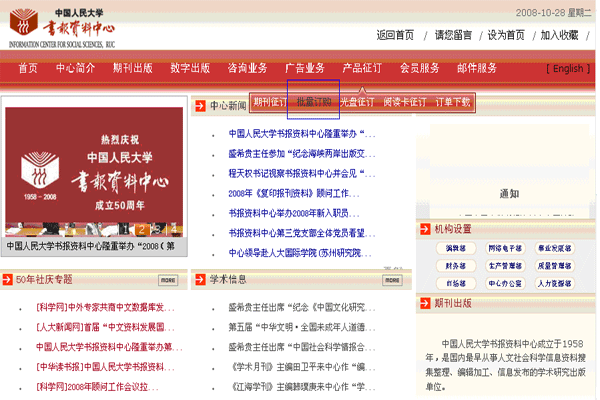
Task: Click the red arrow icon beside 期刊出版 heading
Action: pos(425,303)
